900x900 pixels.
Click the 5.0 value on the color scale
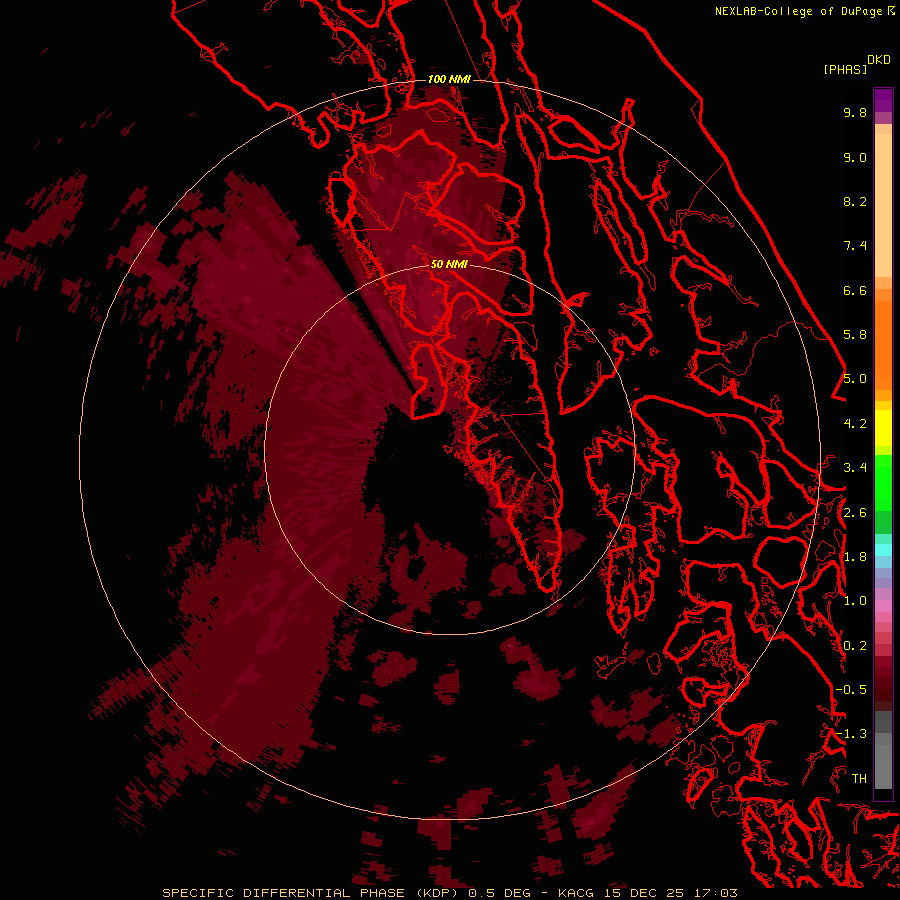click(855, 379)
